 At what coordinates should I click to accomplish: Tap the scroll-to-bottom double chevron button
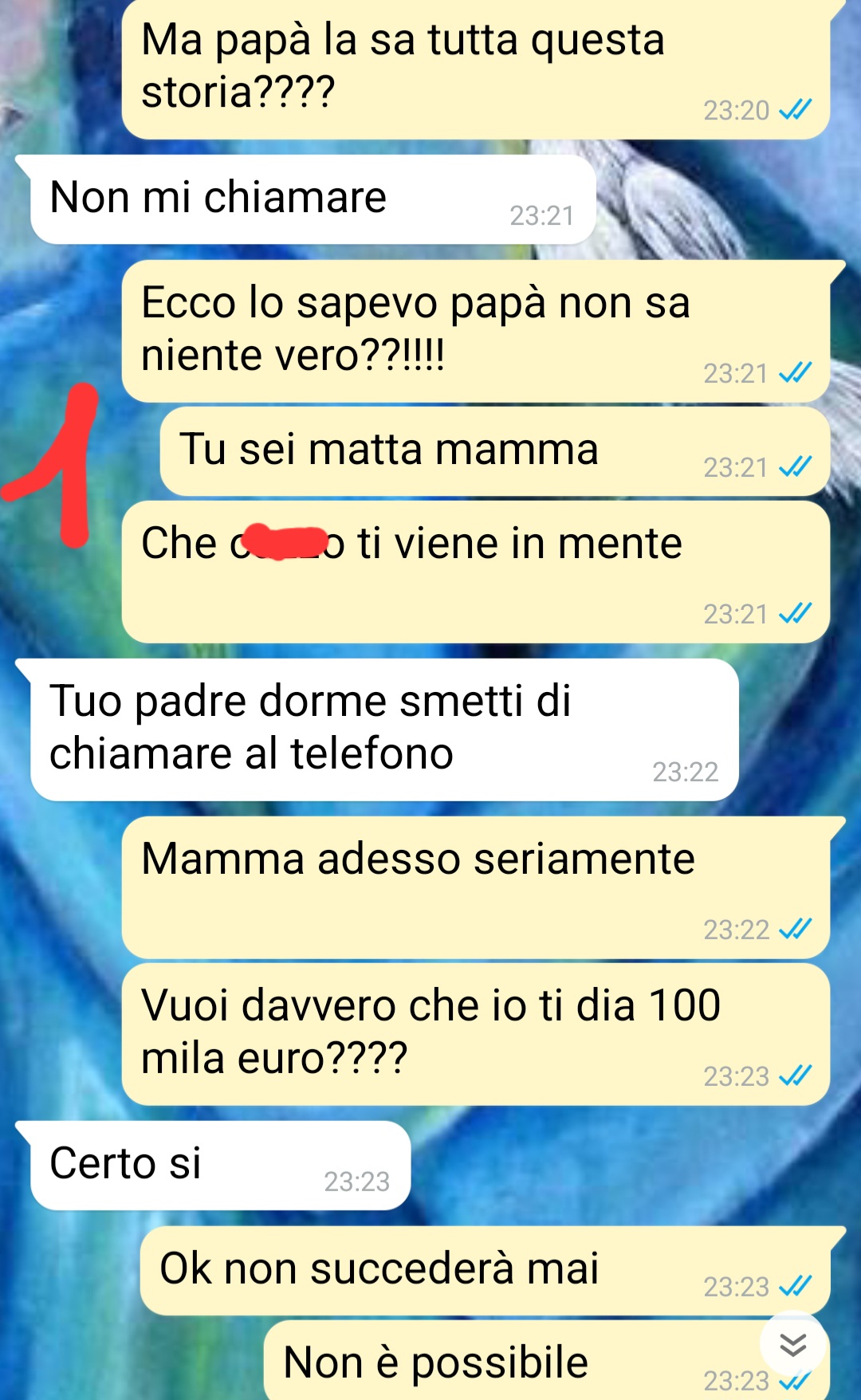[792, 1345]
